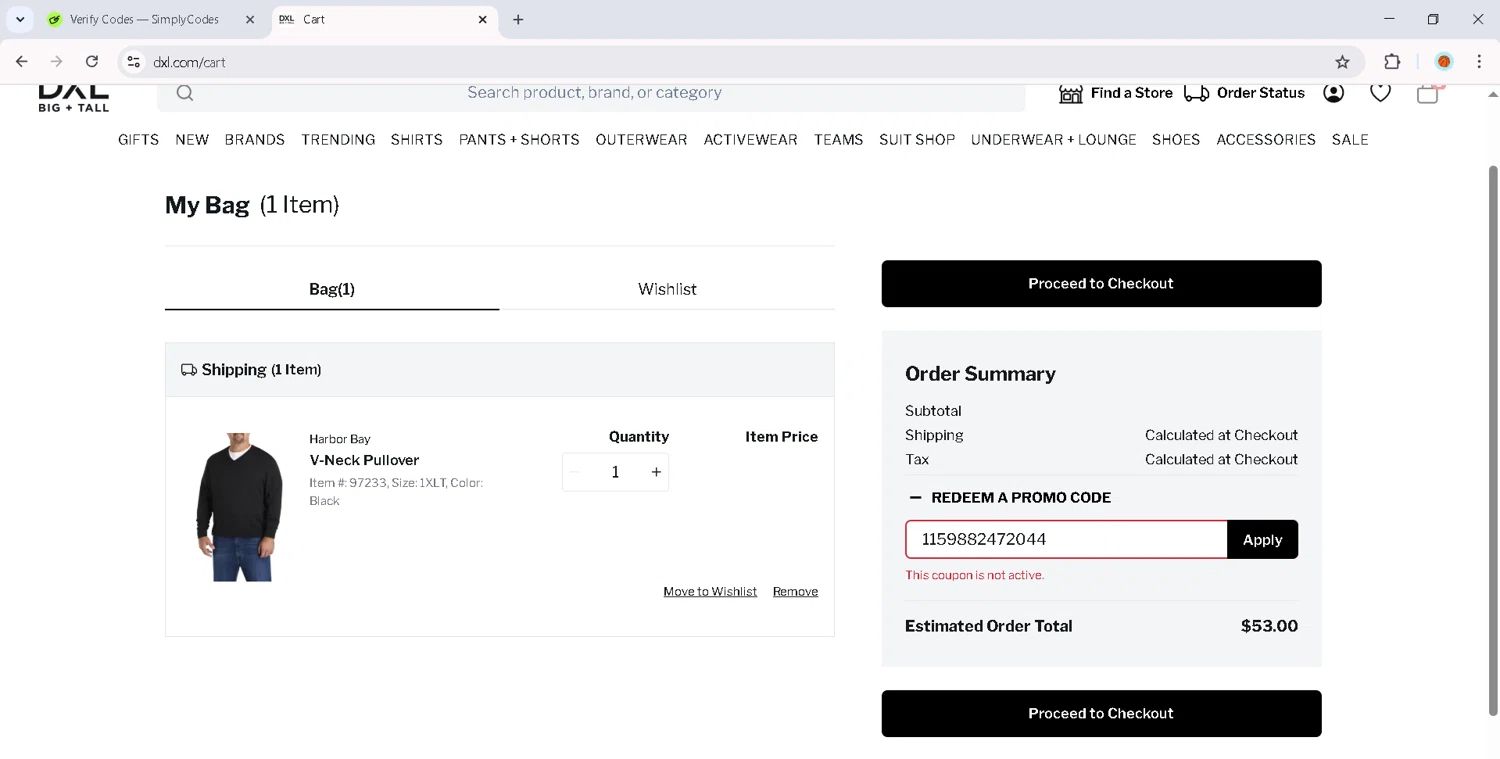
Task: Open the tab search dropdown arrow
Action: [20, 19]
